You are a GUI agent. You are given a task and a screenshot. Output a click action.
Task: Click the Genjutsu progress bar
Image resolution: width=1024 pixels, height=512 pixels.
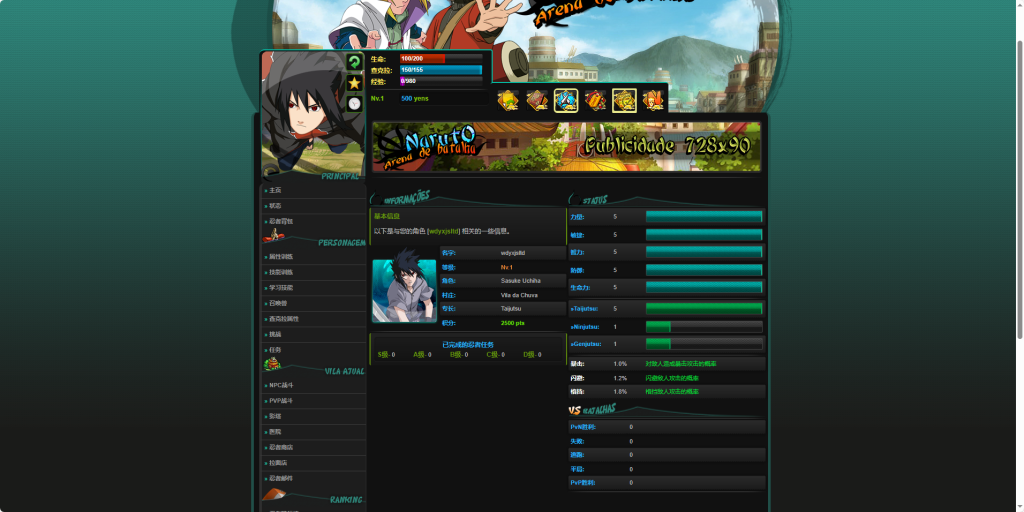pos(704,344)
